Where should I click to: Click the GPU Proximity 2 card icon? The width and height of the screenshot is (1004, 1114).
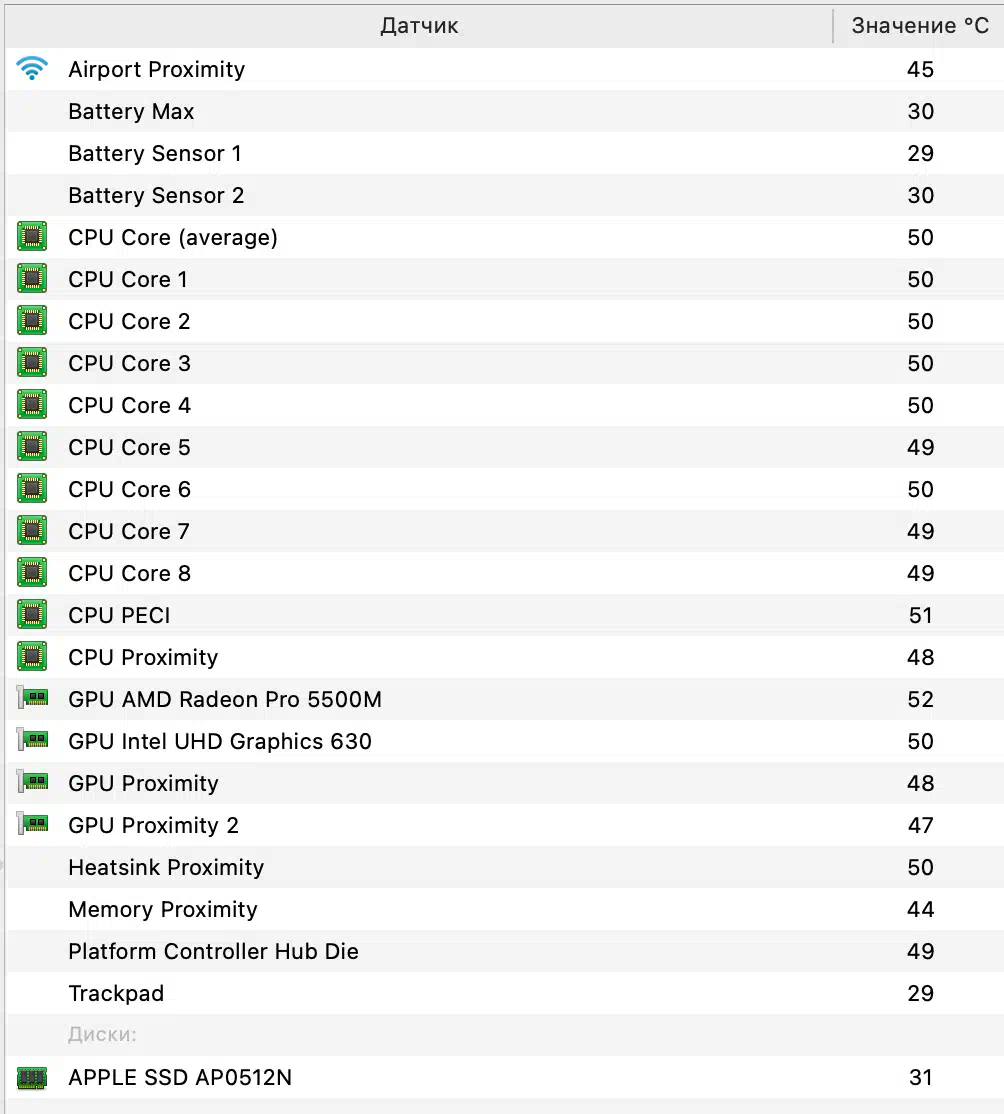pos(32,825)
